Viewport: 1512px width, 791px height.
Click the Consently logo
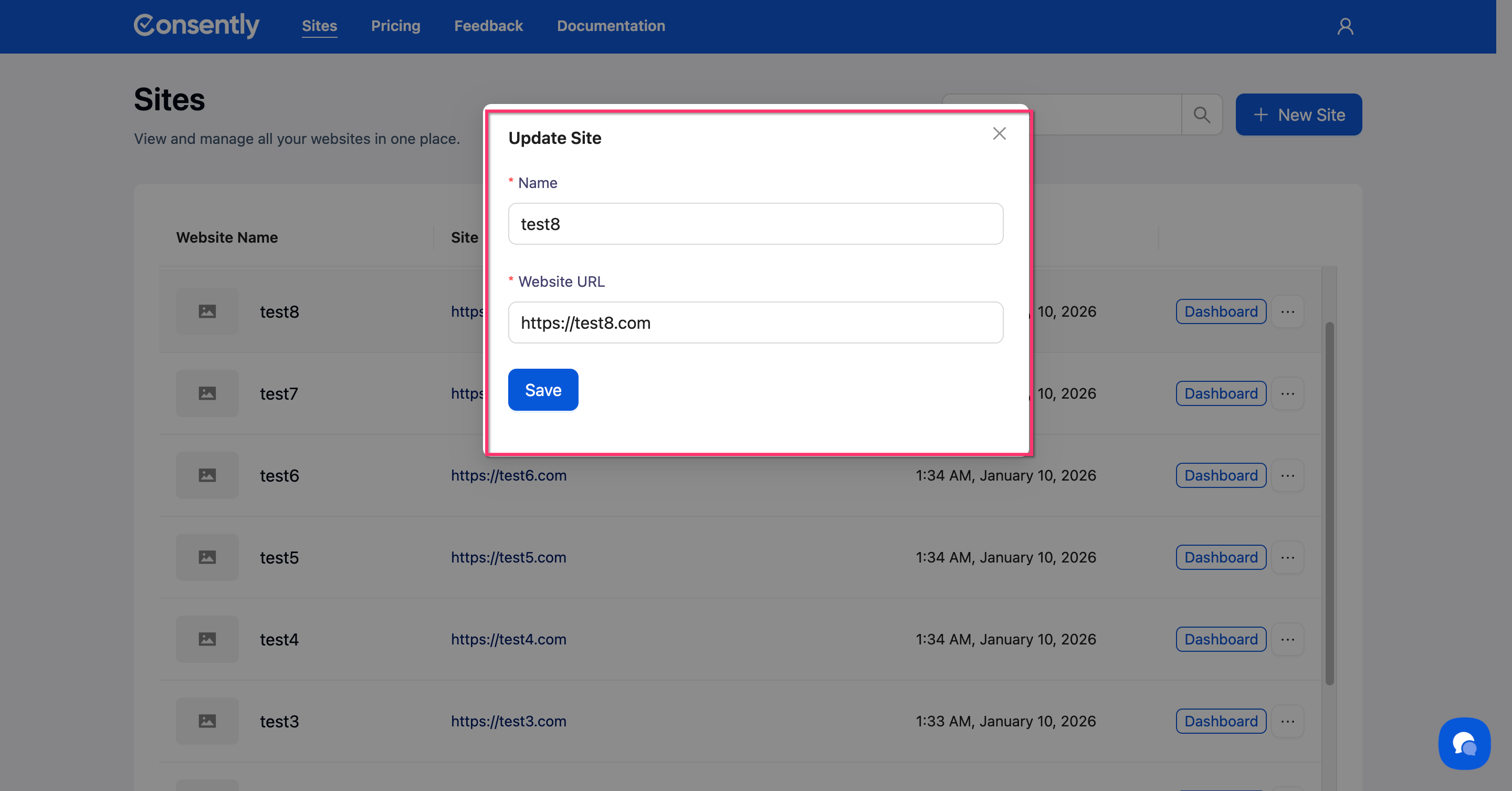tap(196, 25)
